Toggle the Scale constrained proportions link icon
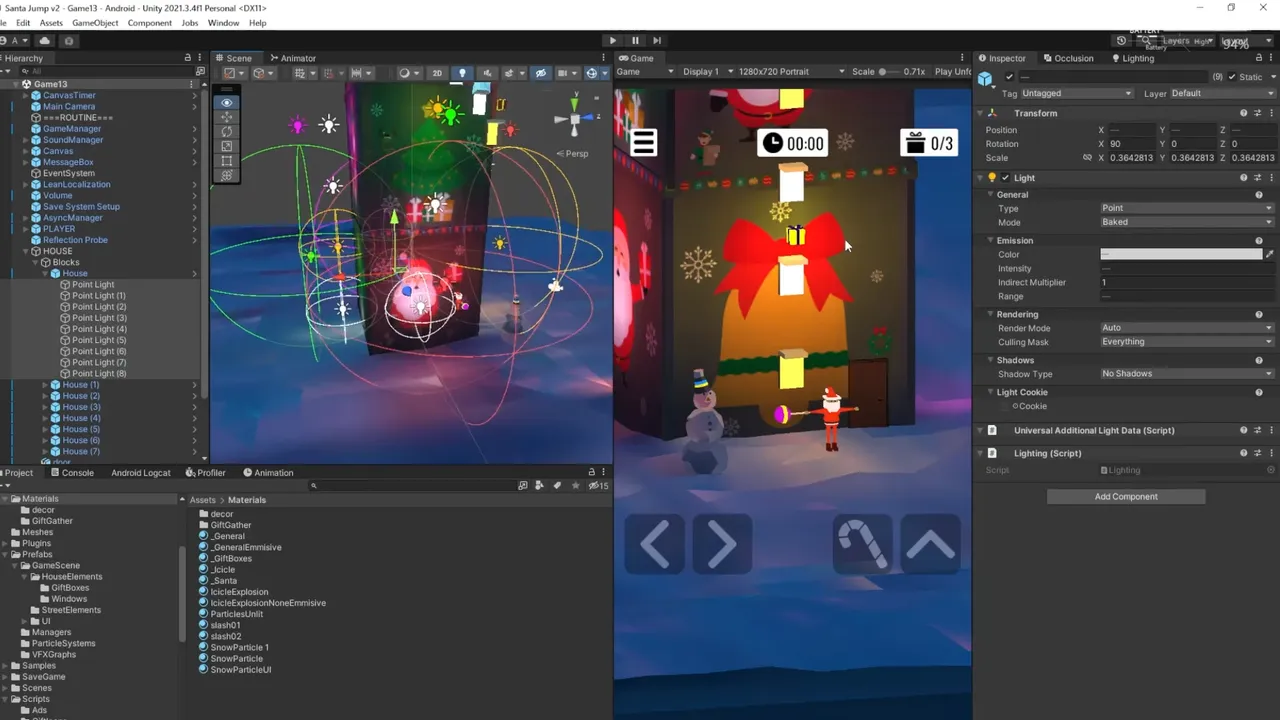Image resolution: width=1280 pixels, height=720 pixels. pos(1087,158)
